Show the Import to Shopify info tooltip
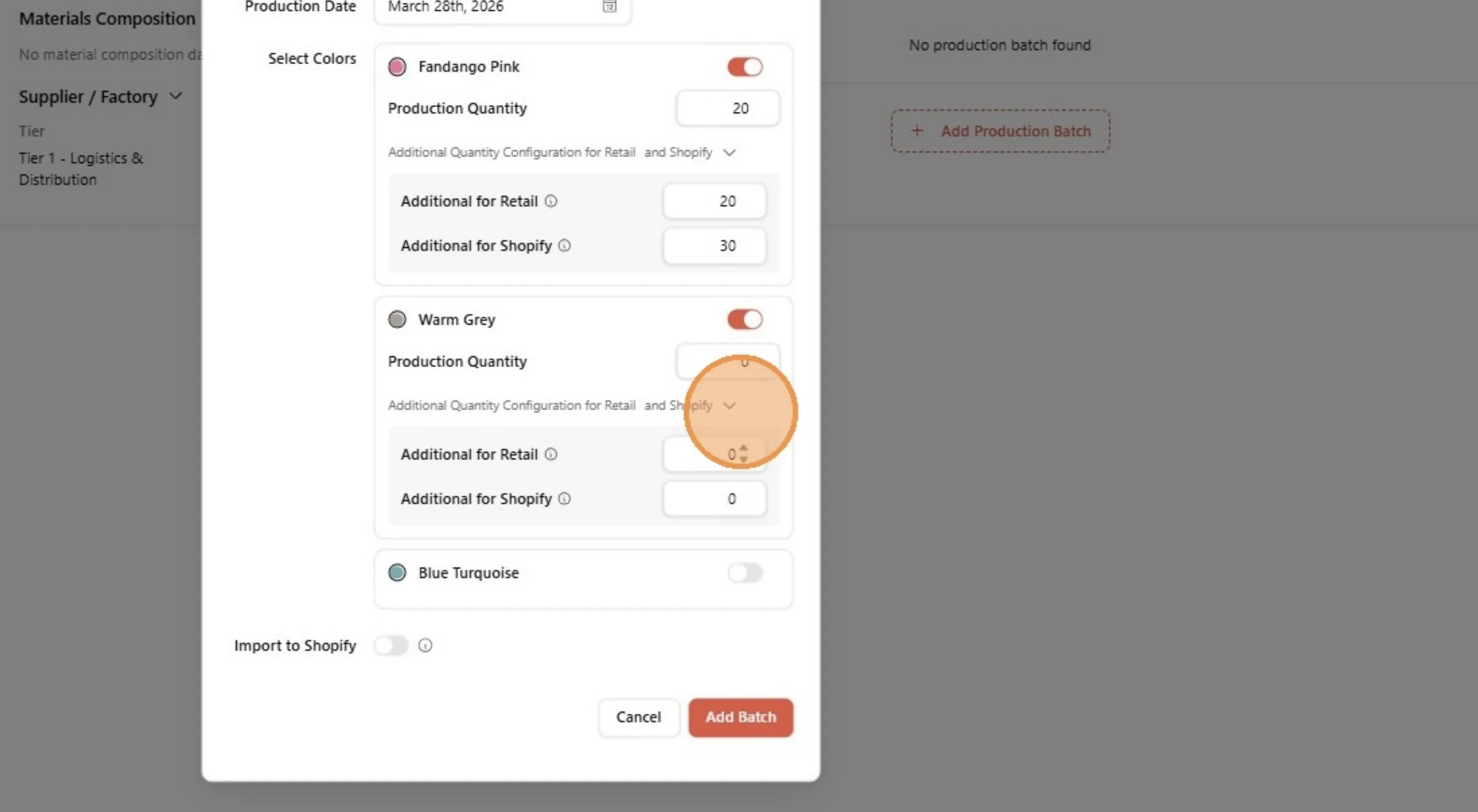 point(426,645)
